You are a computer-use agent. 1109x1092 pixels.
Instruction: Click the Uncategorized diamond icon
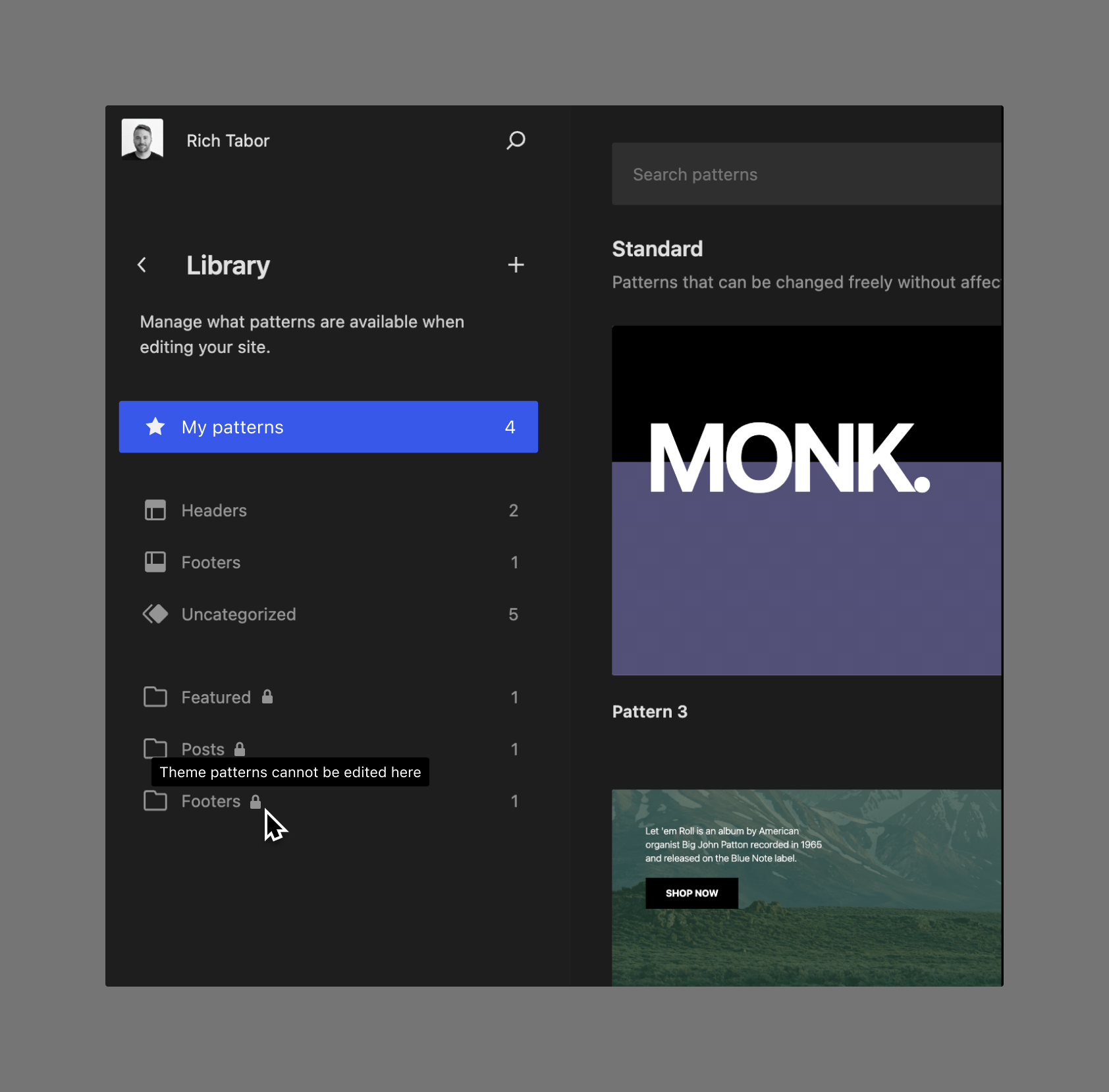pos(155,614)
